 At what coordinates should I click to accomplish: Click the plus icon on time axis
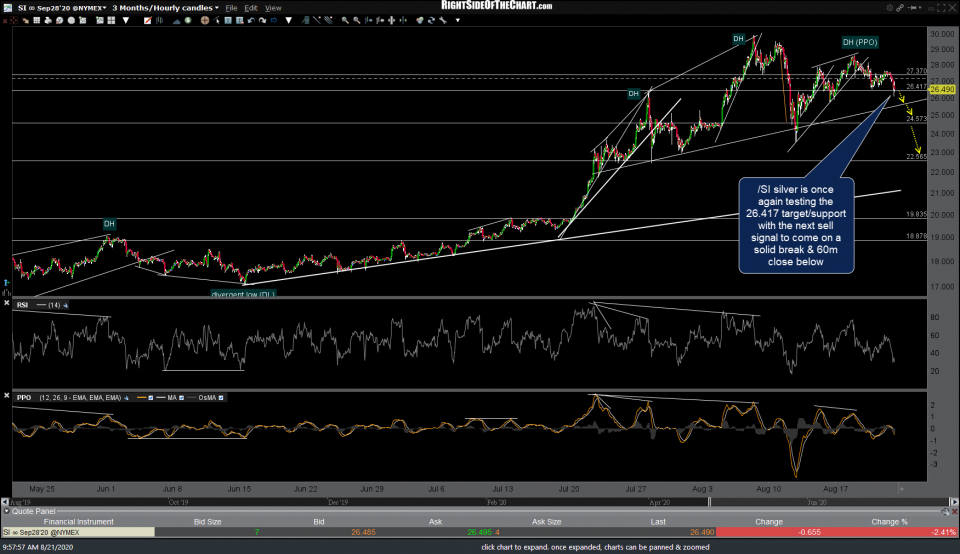901,489
